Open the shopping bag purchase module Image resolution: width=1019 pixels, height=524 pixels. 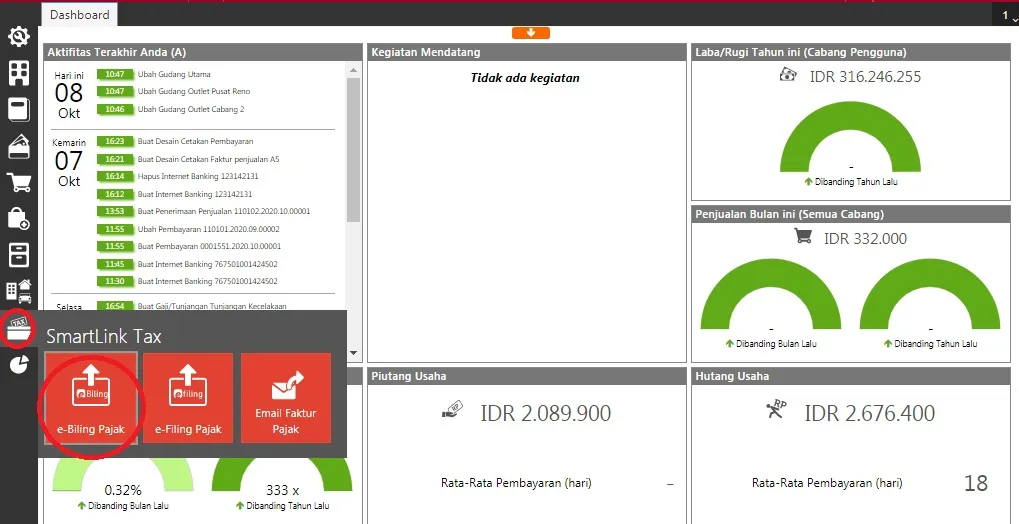click(x=18, y=218)
